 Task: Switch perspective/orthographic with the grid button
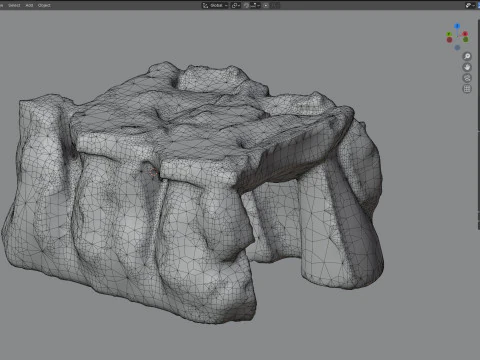(x=467, y=89)
